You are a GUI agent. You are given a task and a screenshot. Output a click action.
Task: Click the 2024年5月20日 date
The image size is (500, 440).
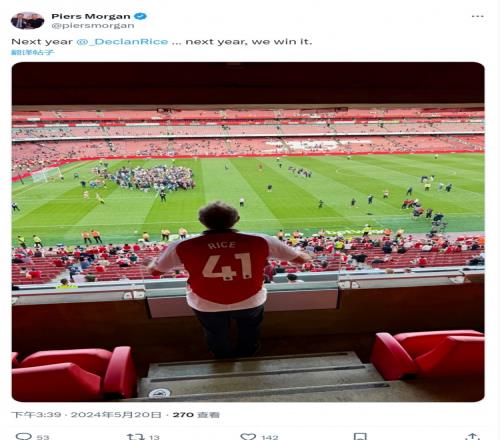116,415
